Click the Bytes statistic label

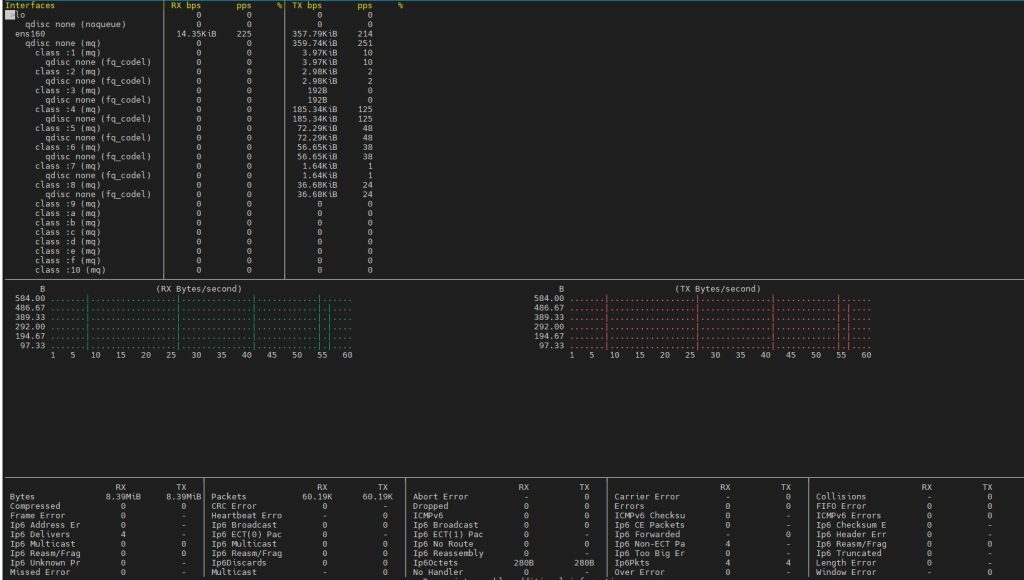pos(22,497)
